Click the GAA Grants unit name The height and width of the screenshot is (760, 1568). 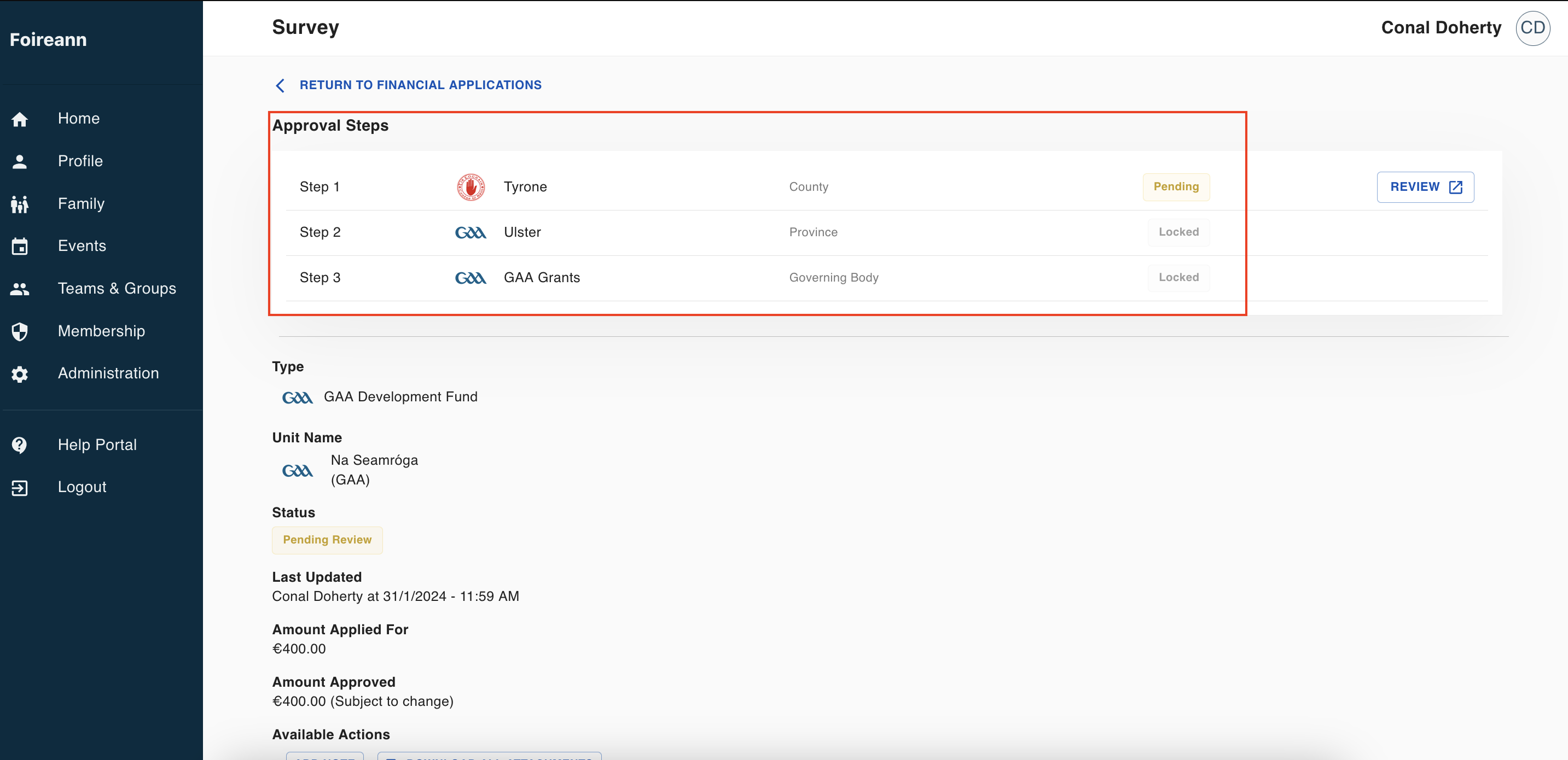542,277
